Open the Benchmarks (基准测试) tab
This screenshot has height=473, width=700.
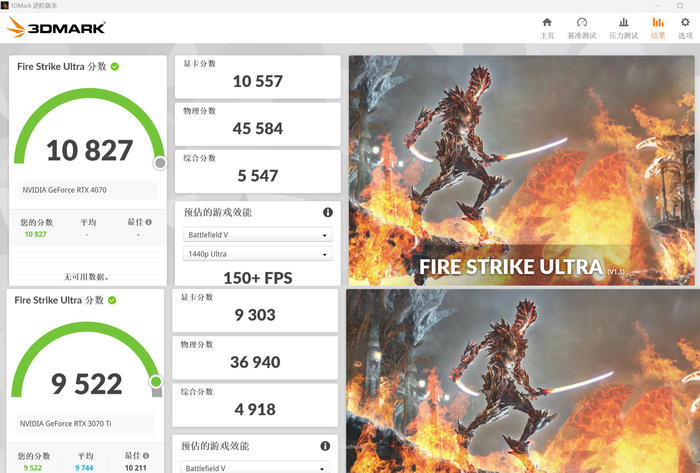(582, 28)
